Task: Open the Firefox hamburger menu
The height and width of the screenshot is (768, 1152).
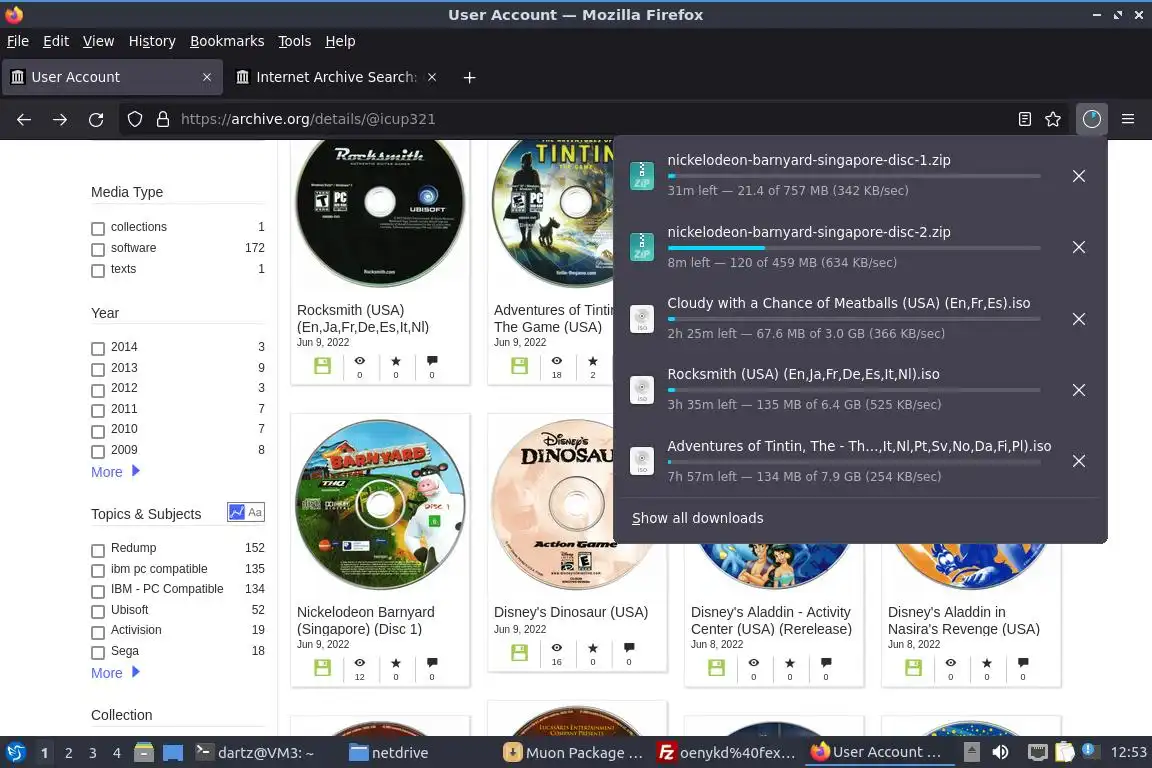Action: coord(1128,119)
